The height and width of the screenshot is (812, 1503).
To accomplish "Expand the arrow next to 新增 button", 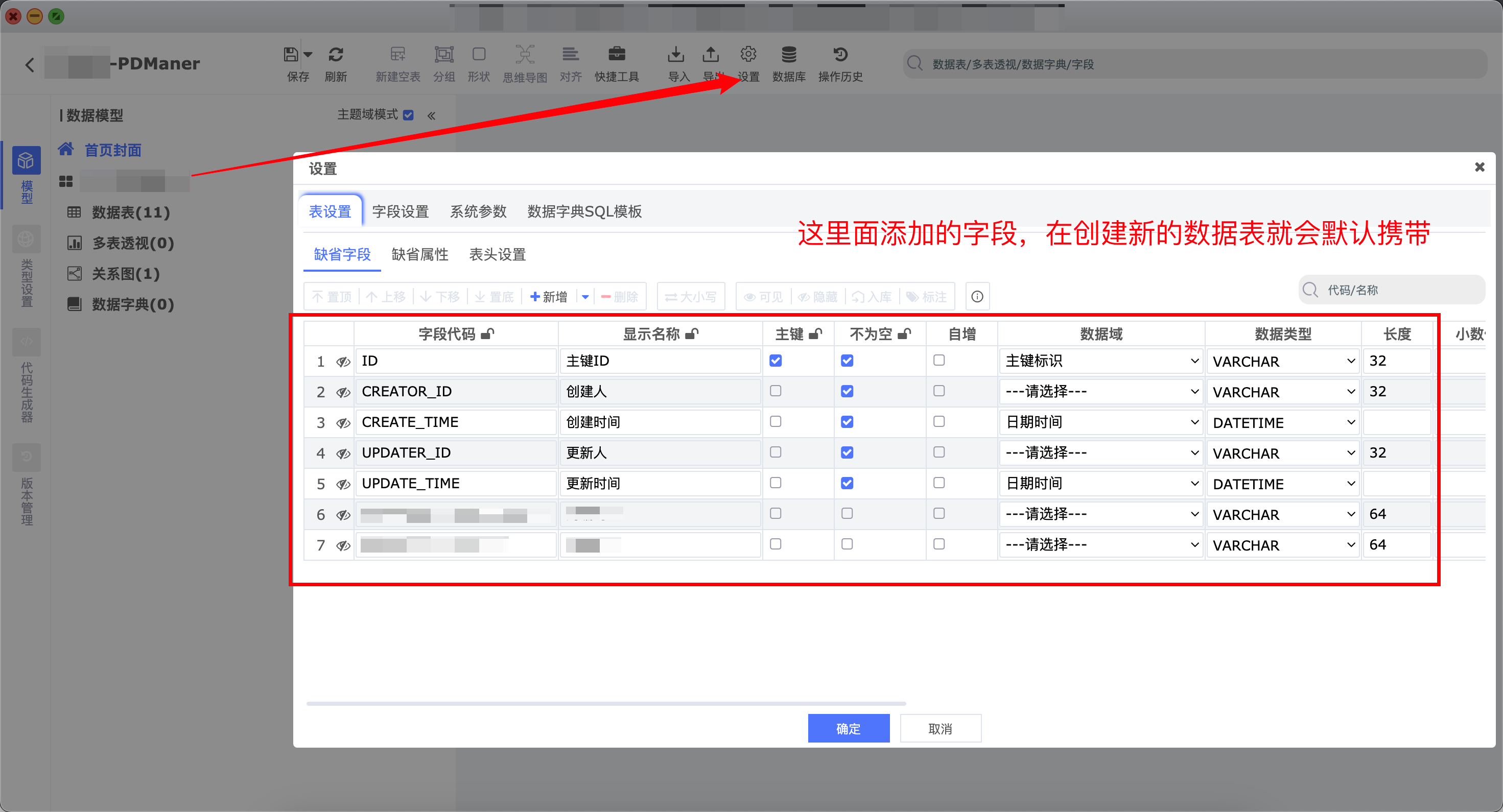I will 585,297.
